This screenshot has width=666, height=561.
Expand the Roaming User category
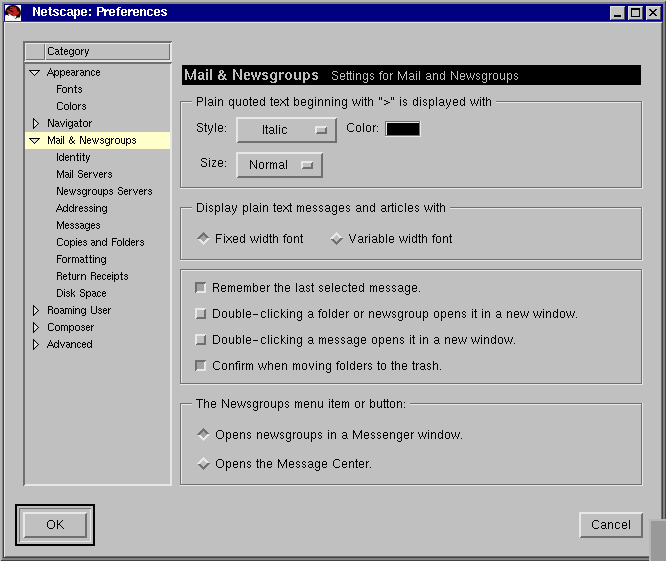(x=35, y=311)
